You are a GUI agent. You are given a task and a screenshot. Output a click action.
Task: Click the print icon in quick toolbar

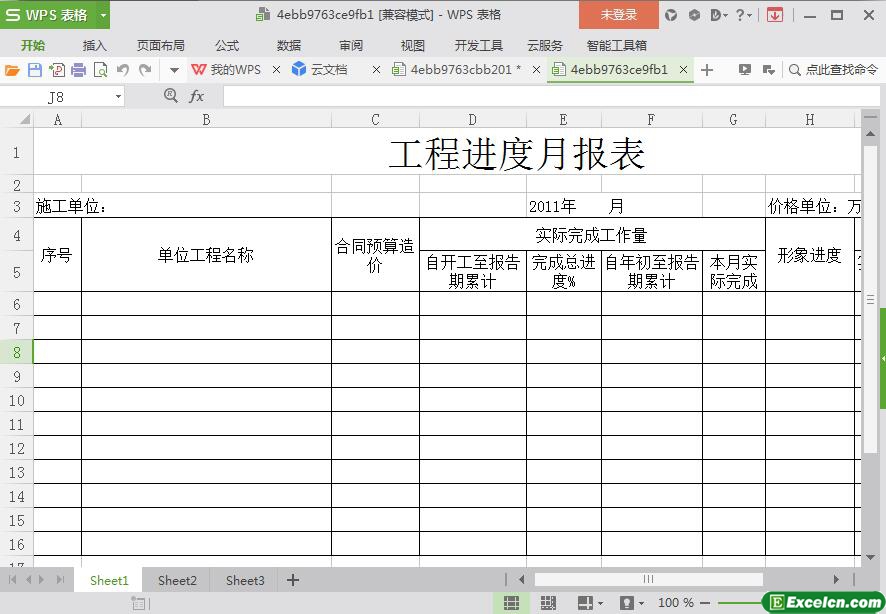(78, 70)
